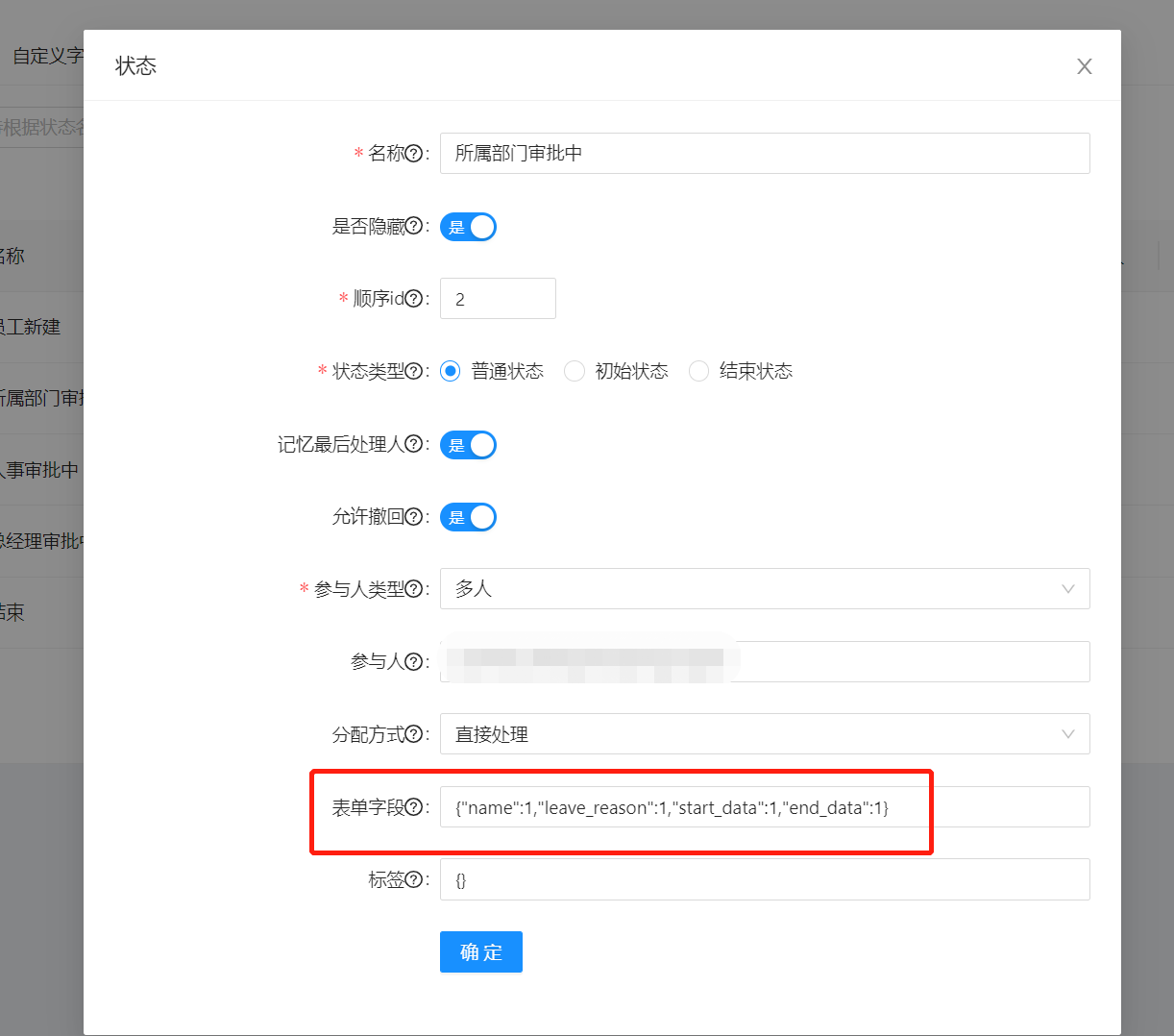Image resolution: width=1174 pixels, height=1036 pixels.
Task: Click the 名称 input field
Action: point(765,154)
